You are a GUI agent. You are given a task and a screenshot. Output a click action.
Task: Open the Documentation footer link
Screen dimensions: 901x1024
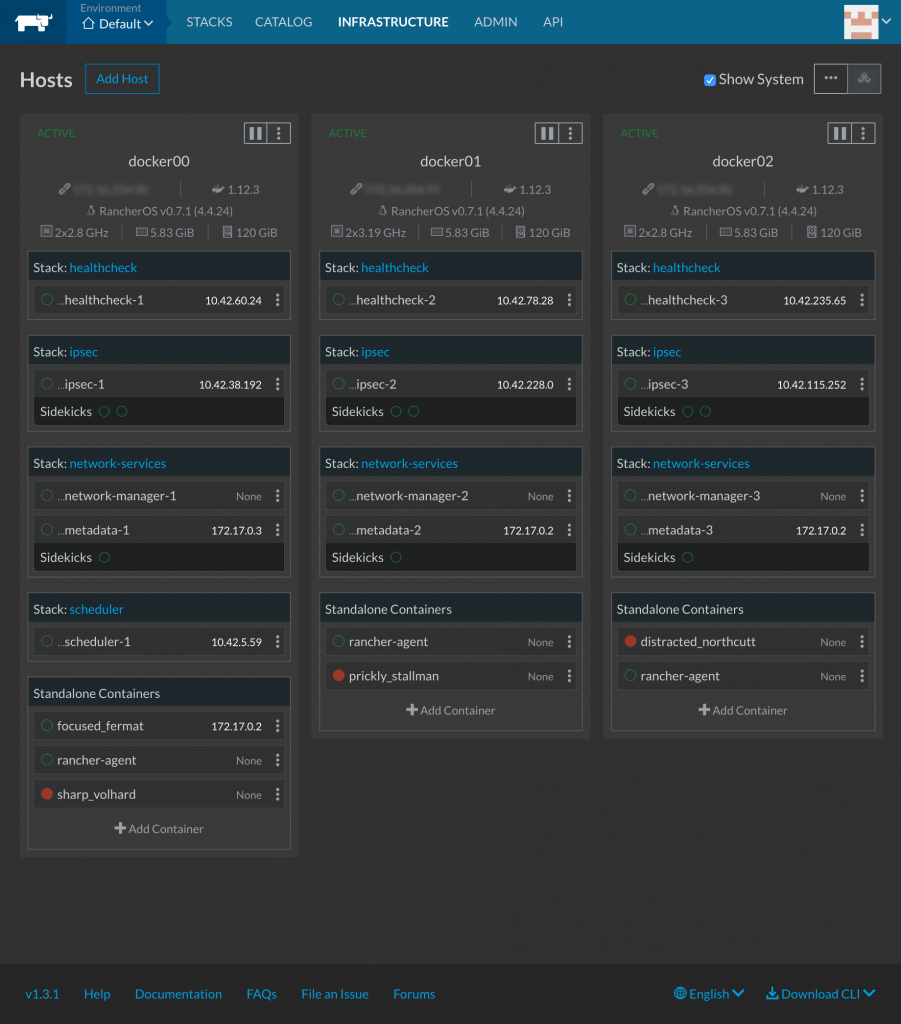point(178,994)
